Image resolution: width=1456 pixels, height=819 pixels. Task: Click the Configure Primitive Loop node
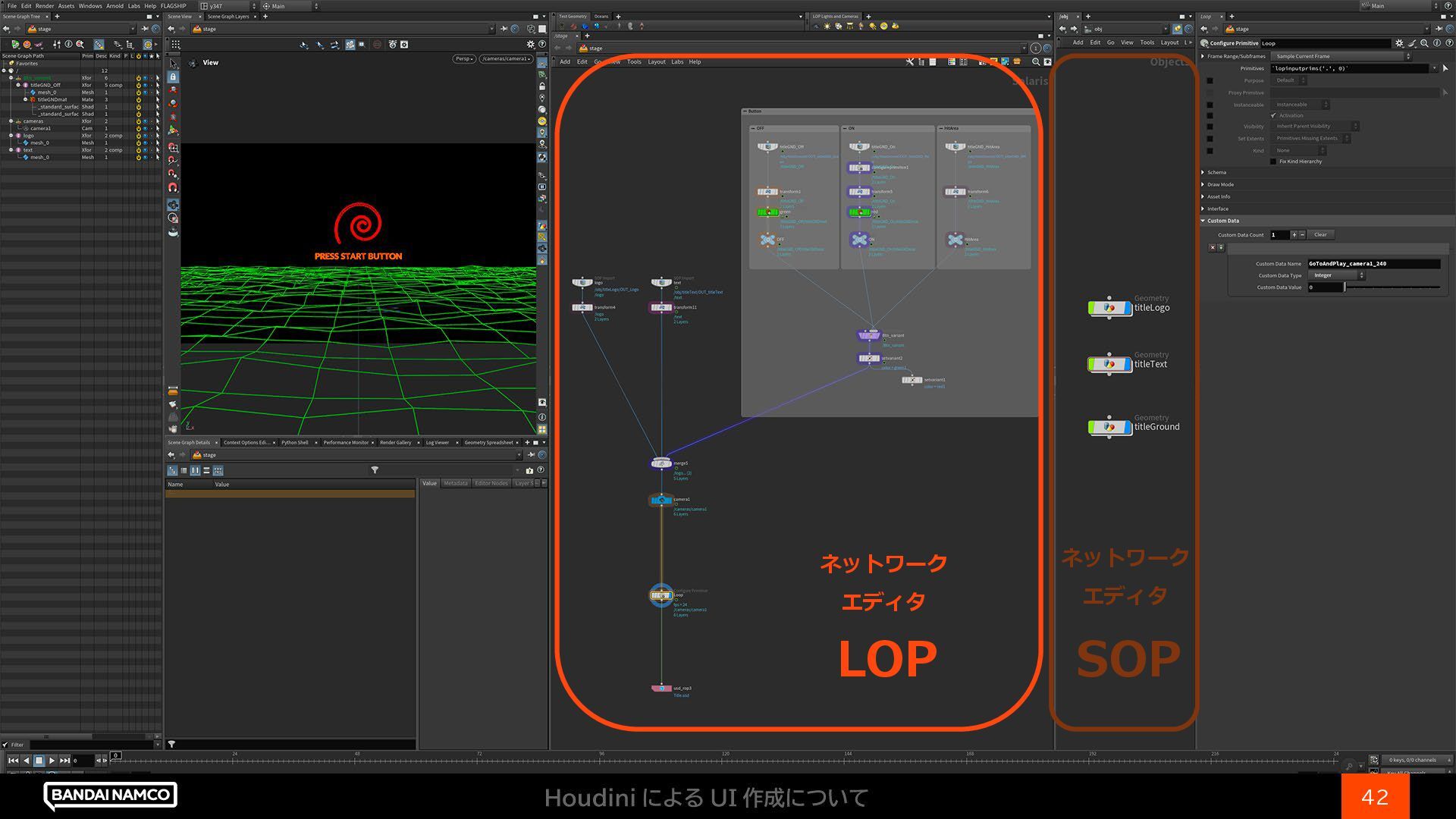(x=661, y=595)
